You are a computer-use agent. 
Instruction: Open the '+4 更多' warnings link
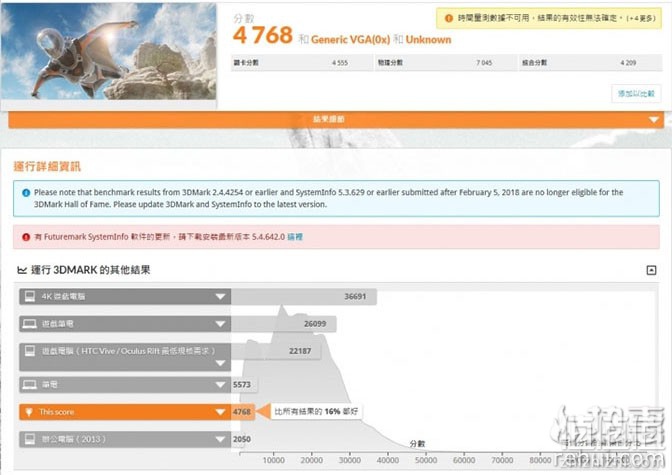click(641, 18)
